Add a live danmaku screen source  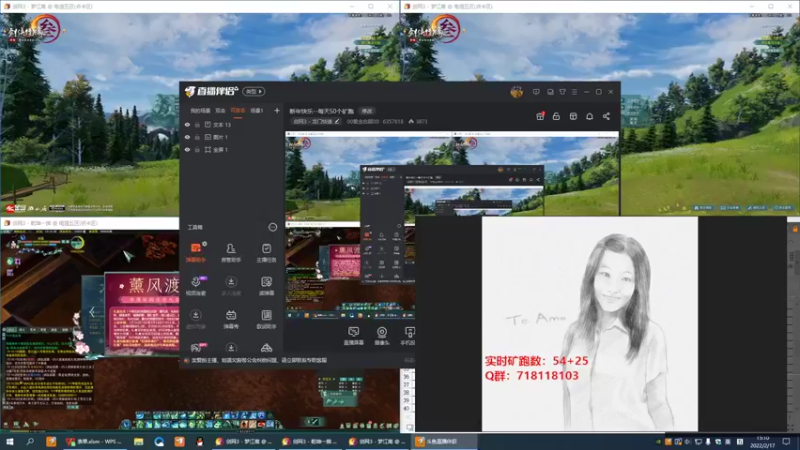pos(353,336)
